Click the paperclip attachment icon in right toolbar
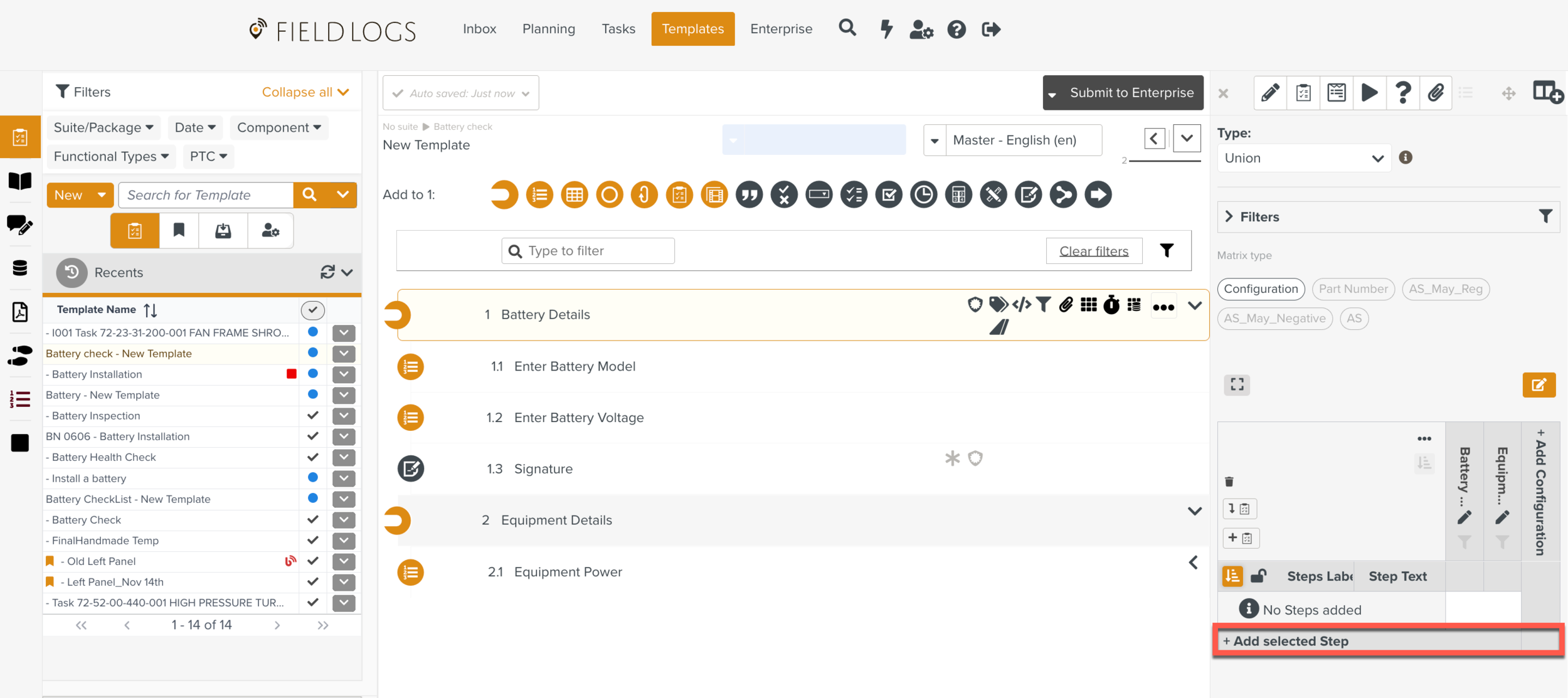This screenshot has width=1568, height=698. pos(1435,93)
